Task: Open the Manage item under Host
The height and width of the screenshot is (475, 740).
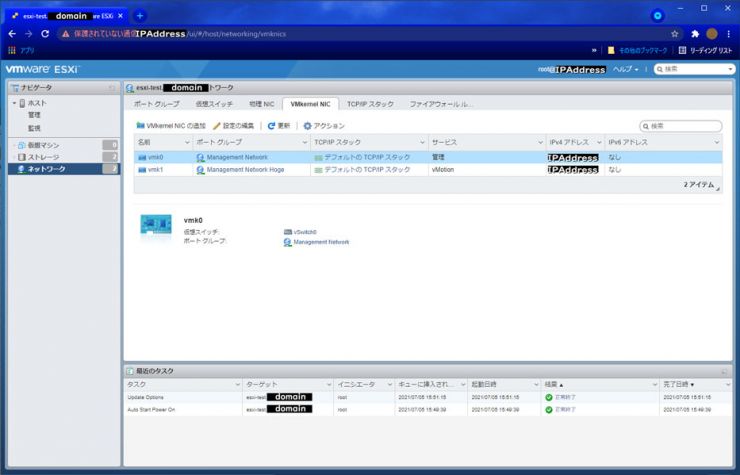Action: (34, 115)
